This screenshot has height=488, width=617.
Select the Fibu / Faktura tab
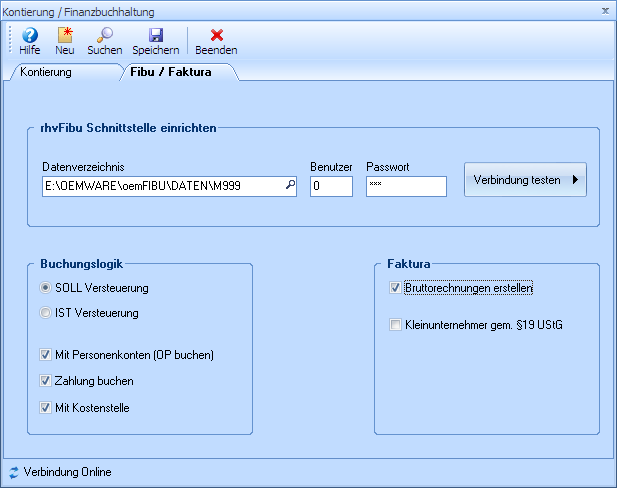[171, 72]
